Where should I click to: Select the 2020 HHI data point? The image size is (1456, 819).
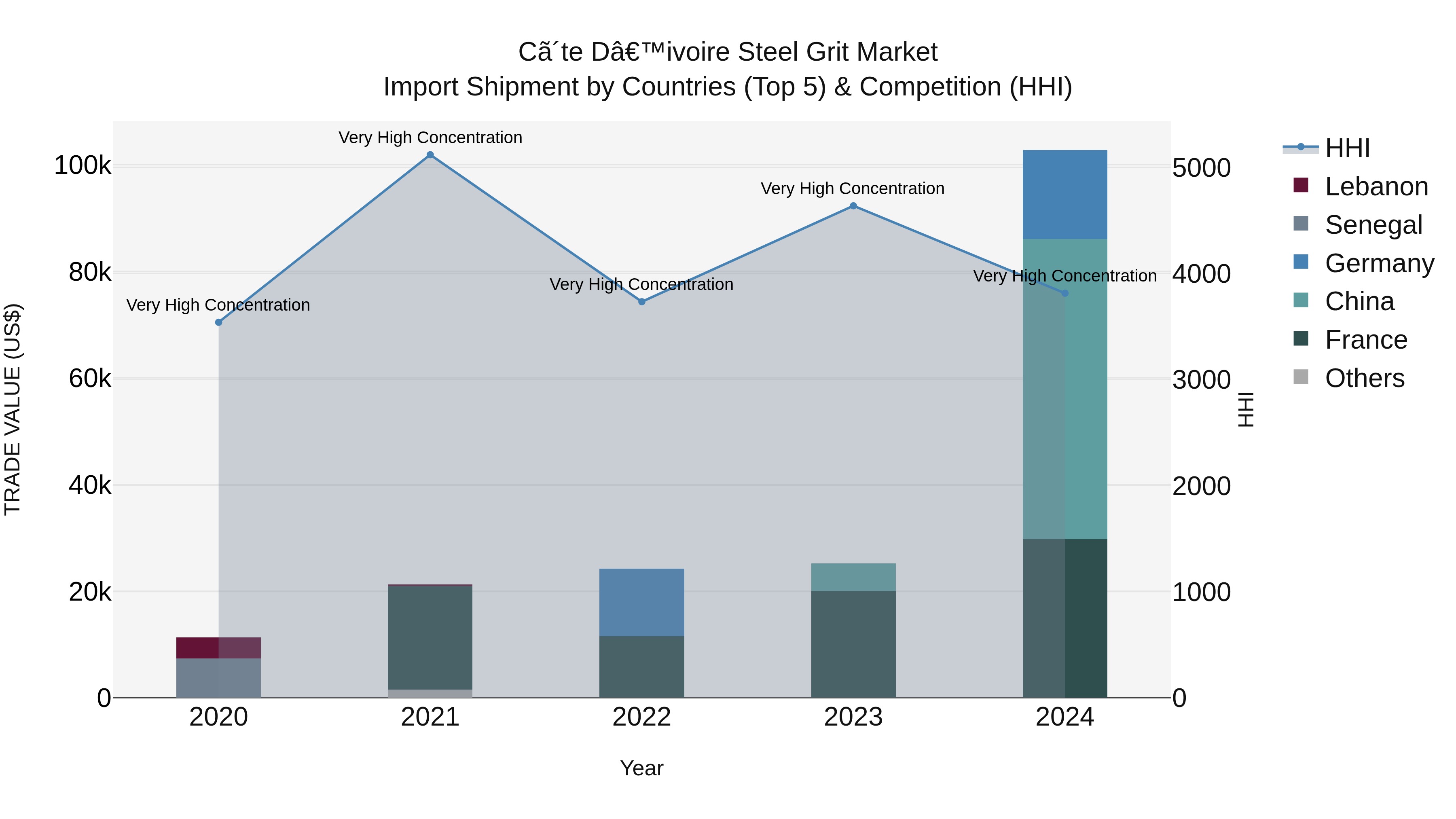coord(219,322)
